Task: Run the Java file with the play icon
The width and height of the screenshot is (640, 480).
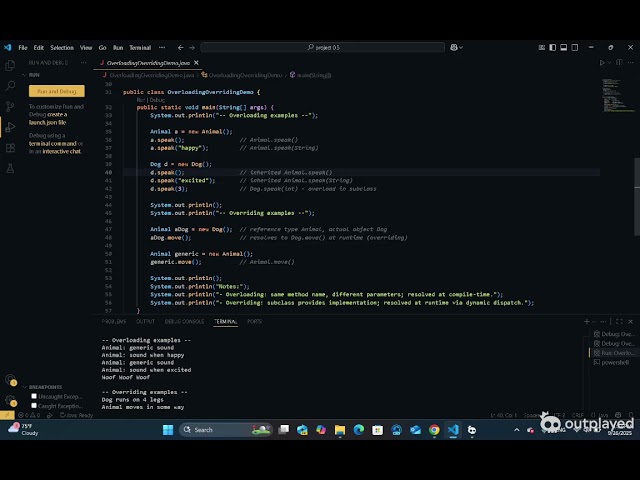Action: (602, 62)
